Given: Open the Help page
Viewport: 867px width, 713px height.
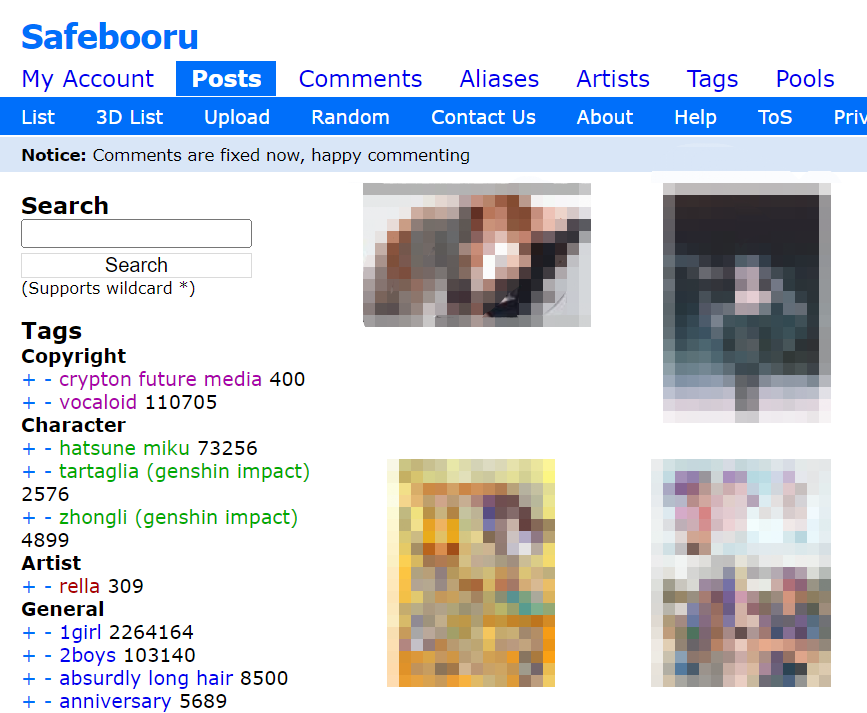Looking at the screenshot, I should pyautogui.click(x=695, y=117).
